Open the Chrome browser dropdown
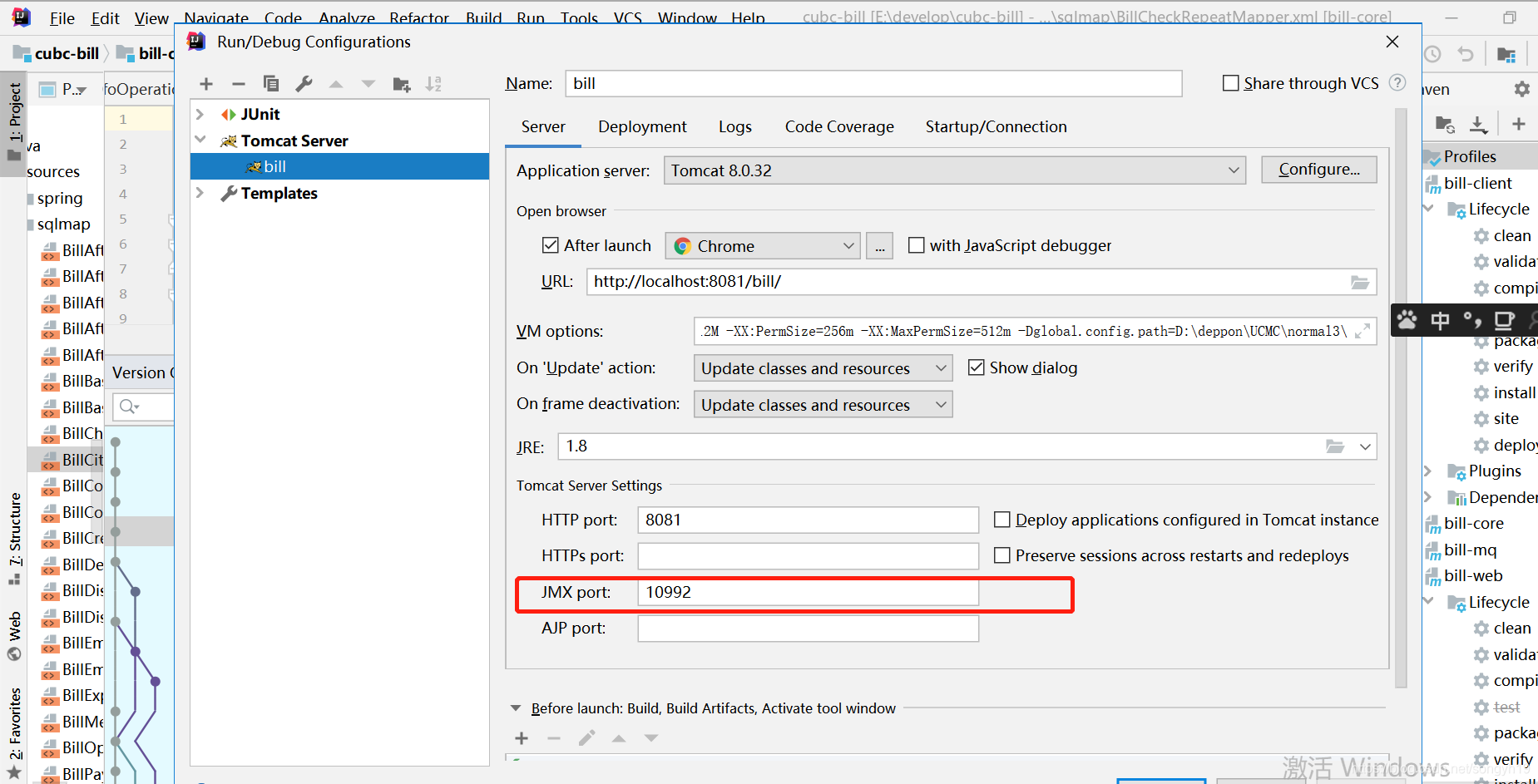This screenshot has height=784, width=1538. point(762,246)
